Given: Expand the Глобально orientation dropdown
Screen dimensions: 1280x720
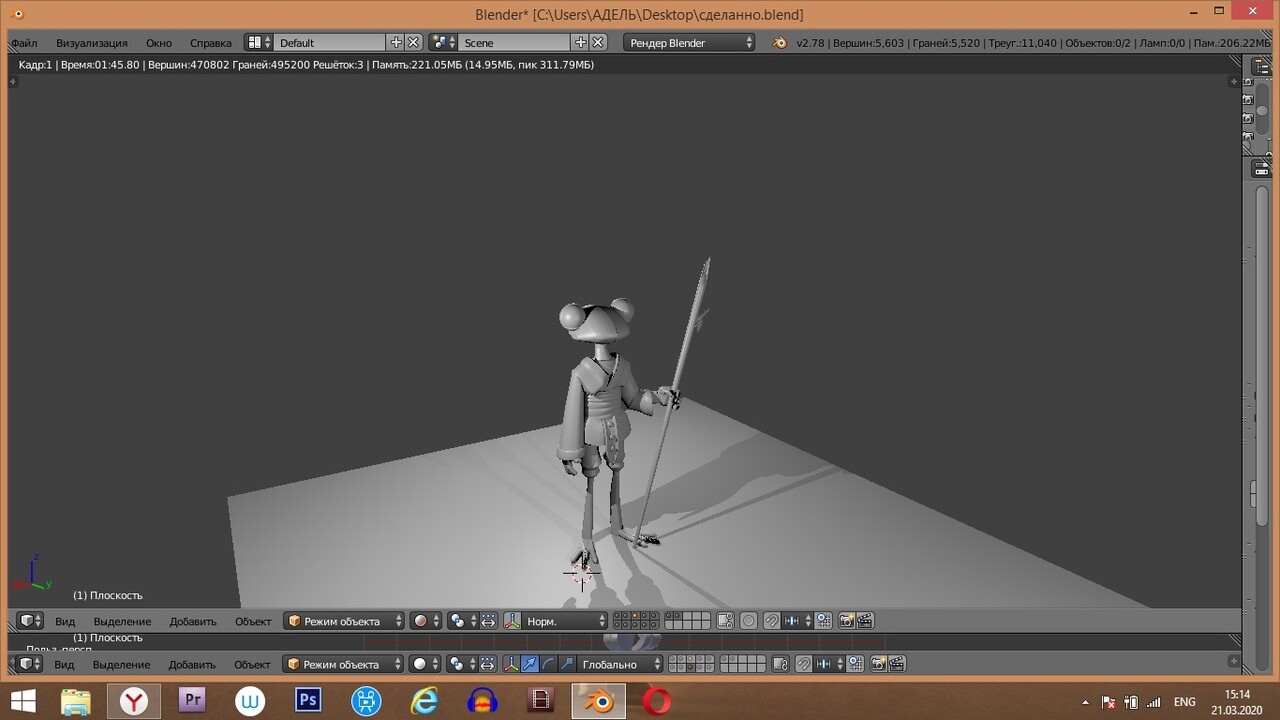Looking at the screenshot, I should [x=620, y=664].
